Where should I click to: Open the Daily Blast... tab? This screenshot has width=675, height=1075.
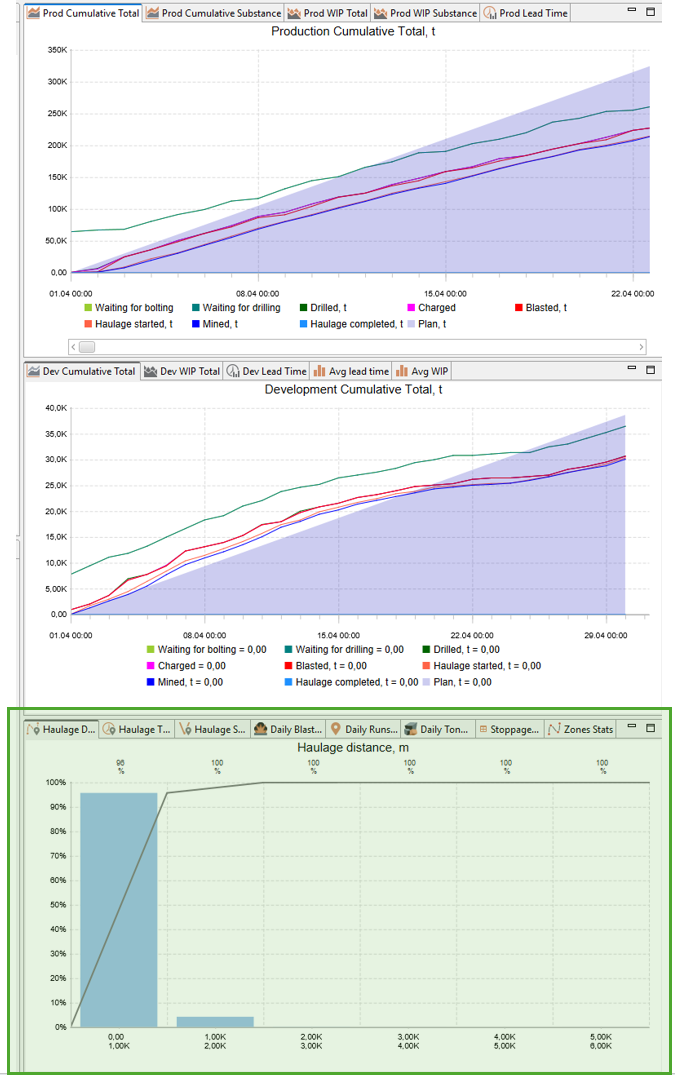288,729
